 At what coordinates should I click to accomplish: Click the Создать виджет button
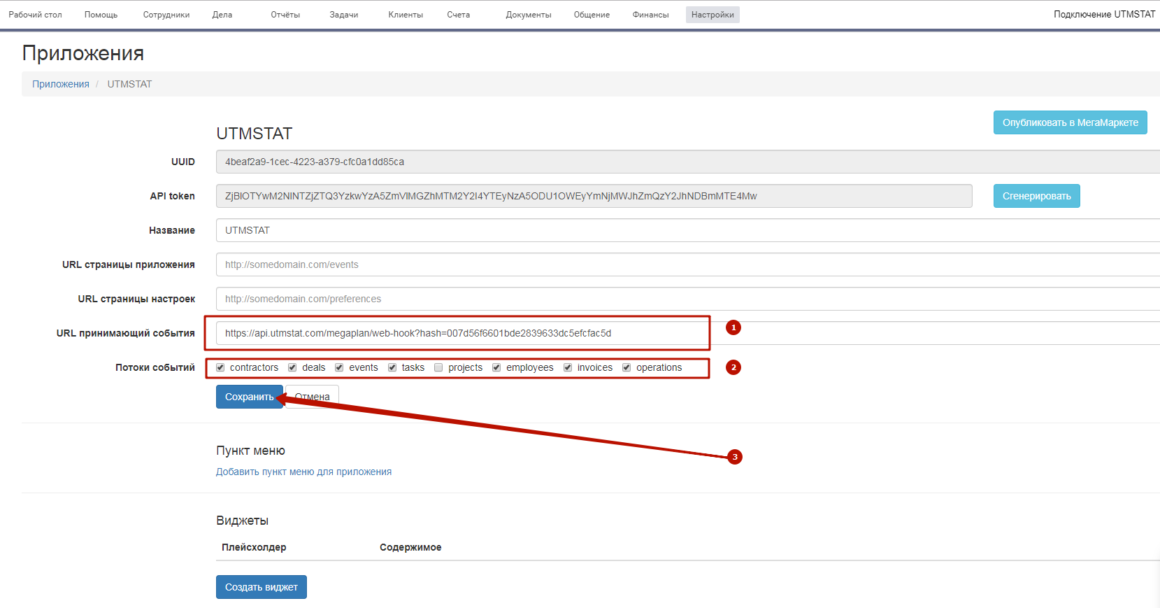point(261,587)
